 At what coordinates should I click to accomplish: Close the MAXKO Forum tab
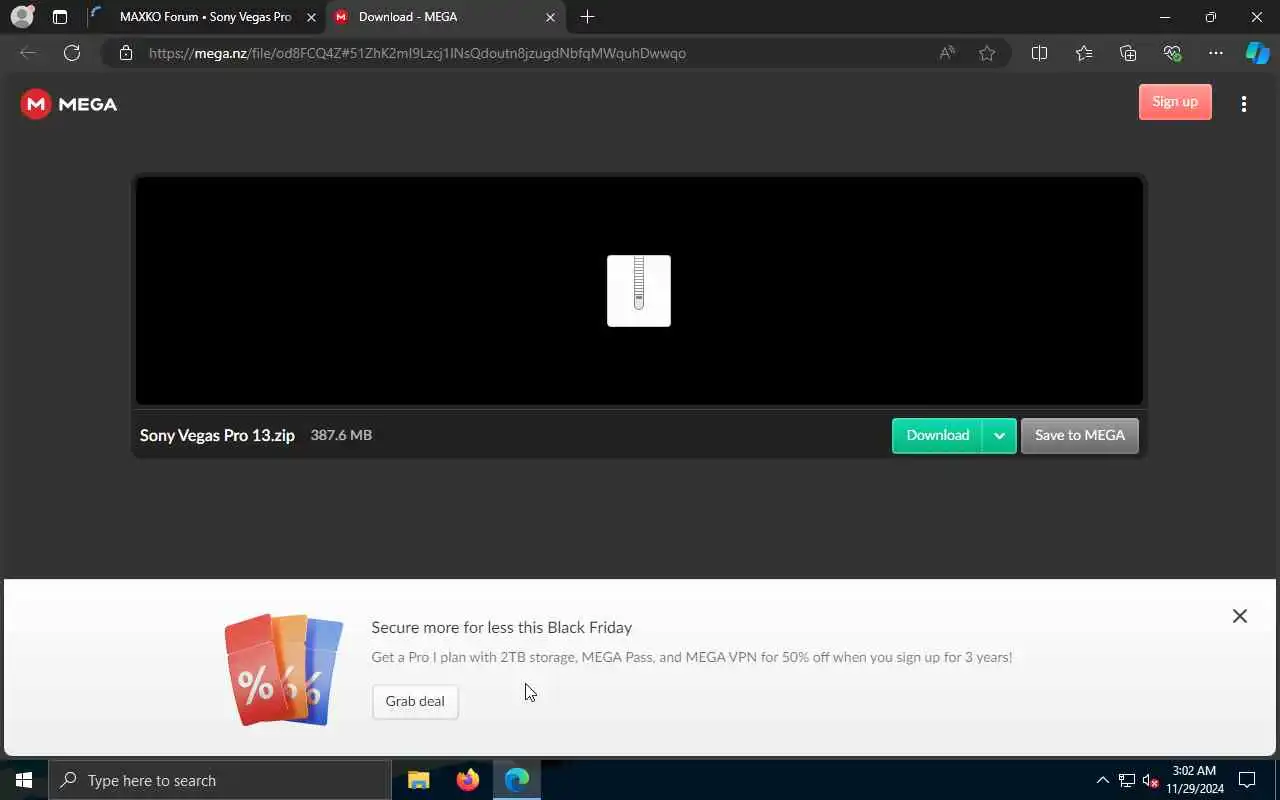311,17
